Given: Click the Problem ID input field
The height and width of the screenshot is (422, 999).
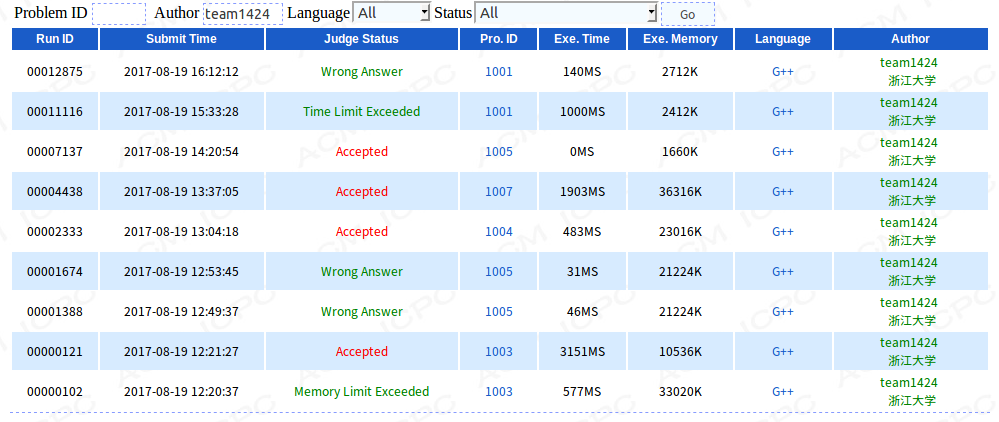Looking at the screenshot, I should (x=118, y=14).
